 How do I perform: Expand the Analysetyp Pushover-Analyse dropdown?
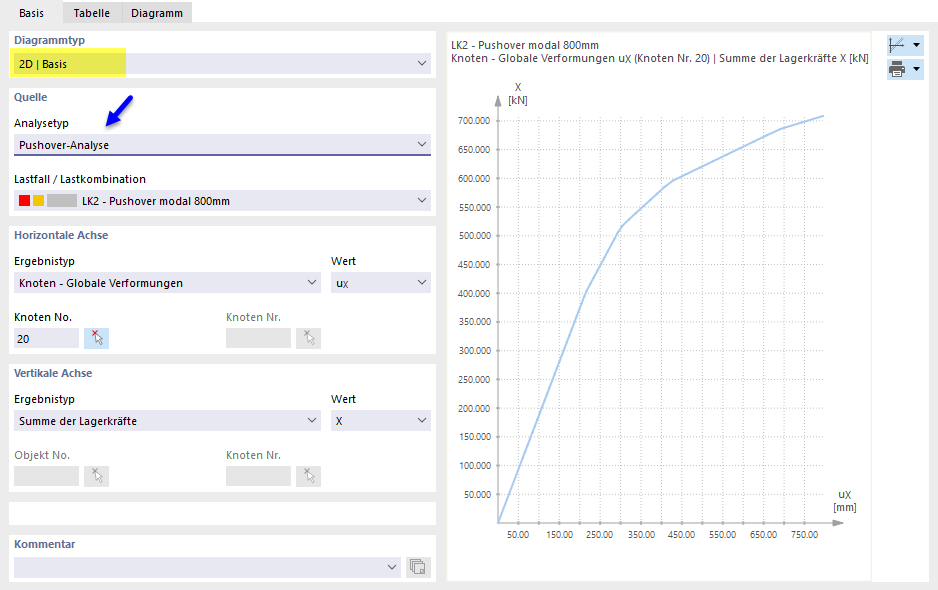point(222,144)
